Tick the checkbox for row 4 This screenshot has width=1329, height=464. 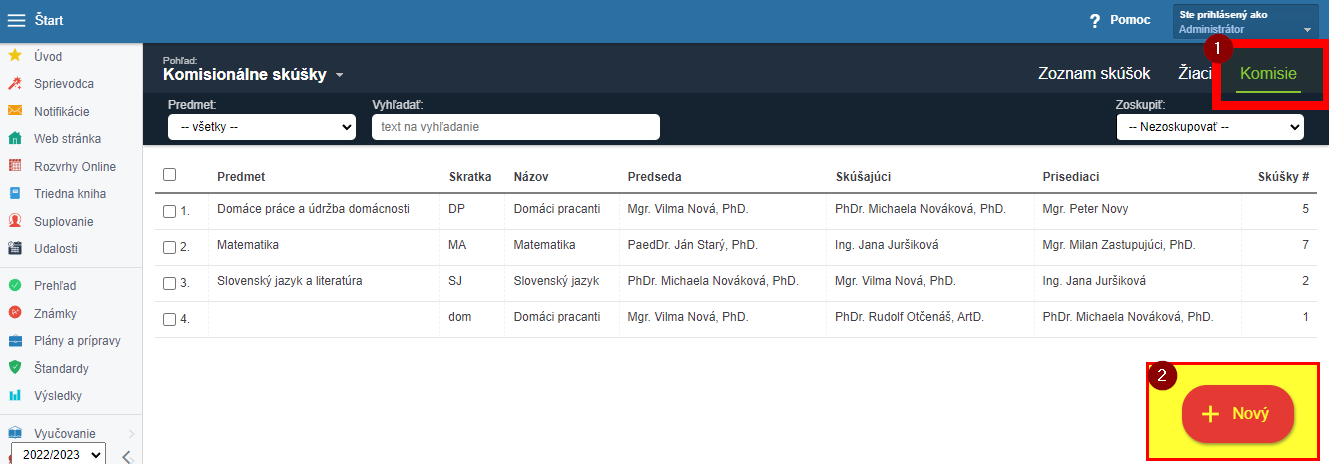pyautogui.click(x=169, y=319)
